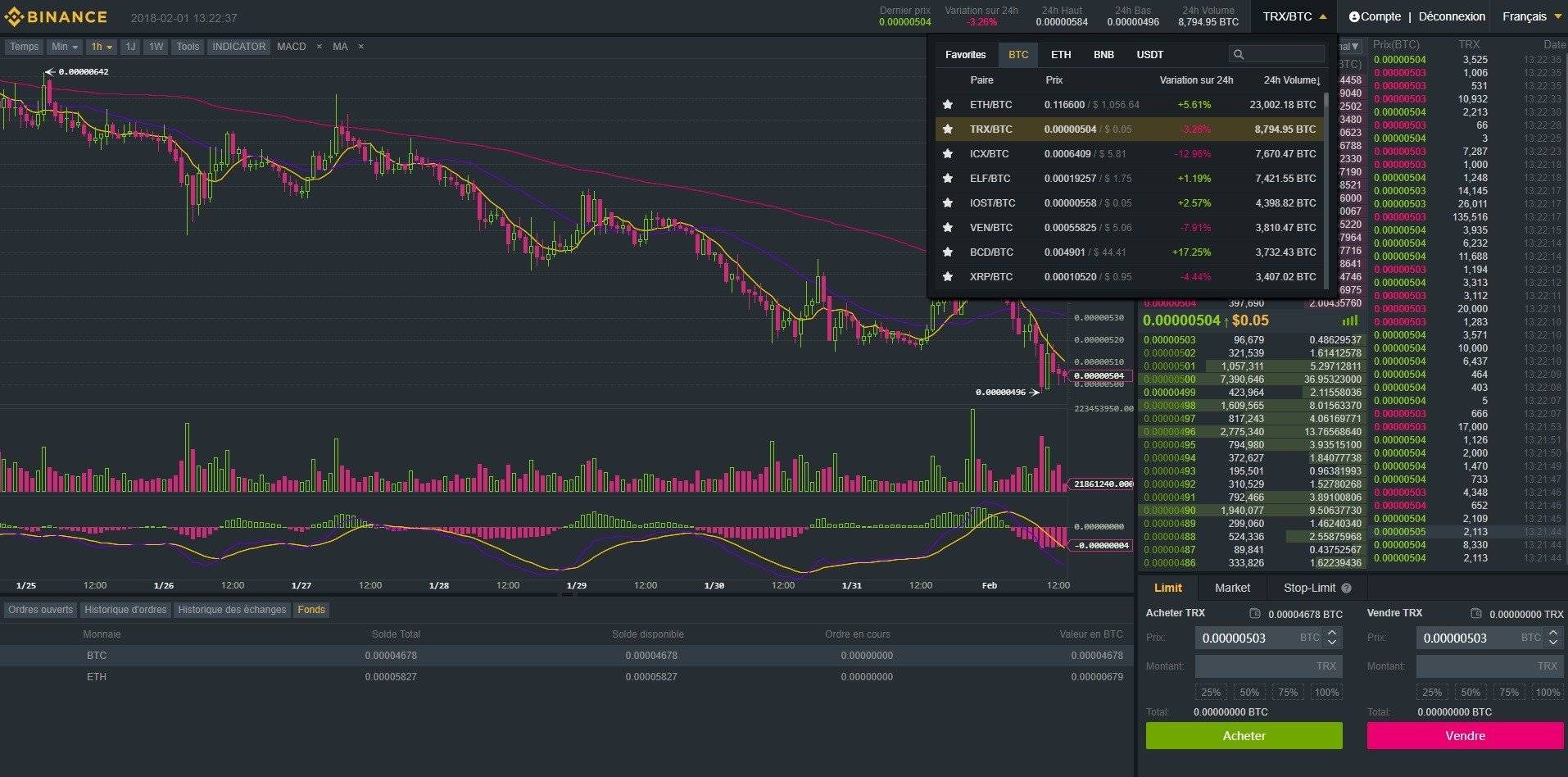Switch to the BTC market tab
The width and height of the screenshot is (1568, 777).
click(1018, 55)
